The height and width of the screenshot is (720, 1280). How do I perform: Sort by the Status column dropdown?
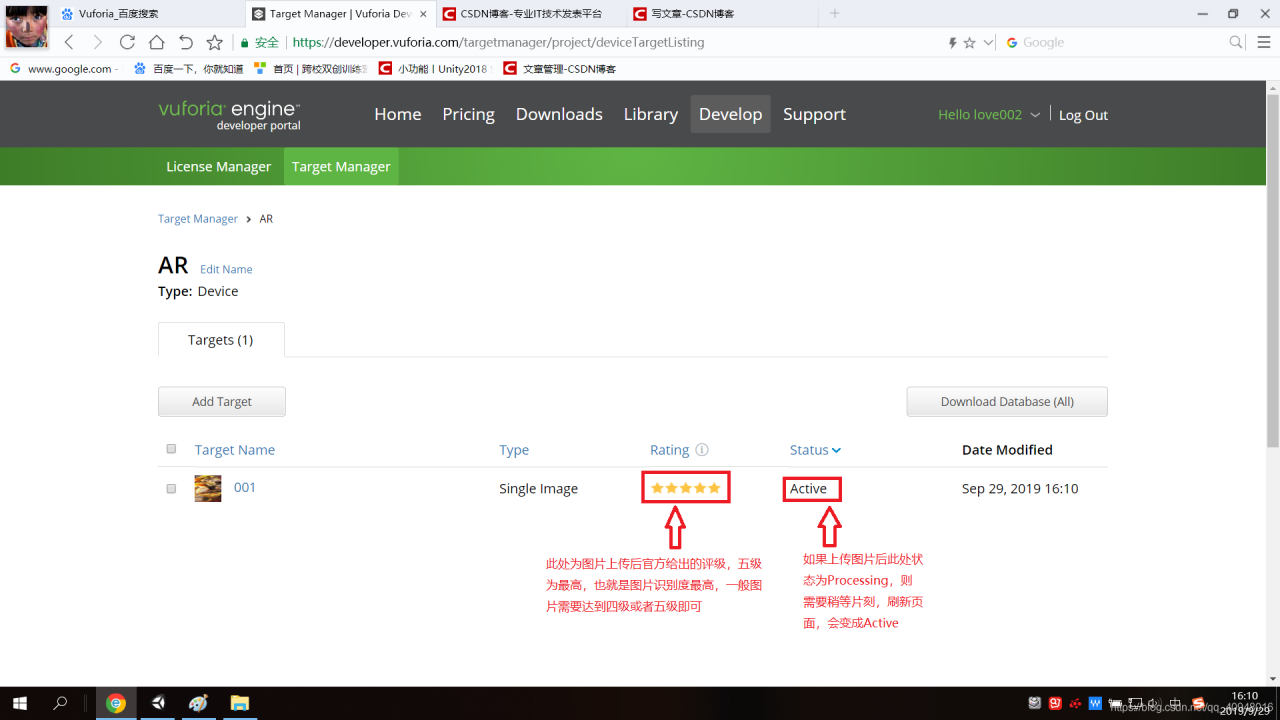(815, 450)
